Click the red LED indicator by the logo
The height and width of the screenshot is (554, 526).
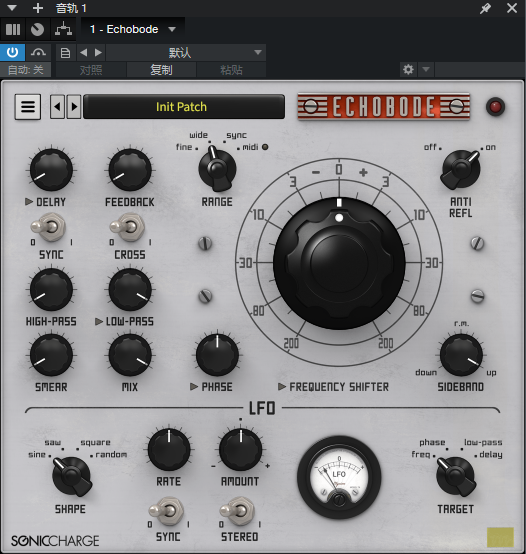[x=495, y=106]
